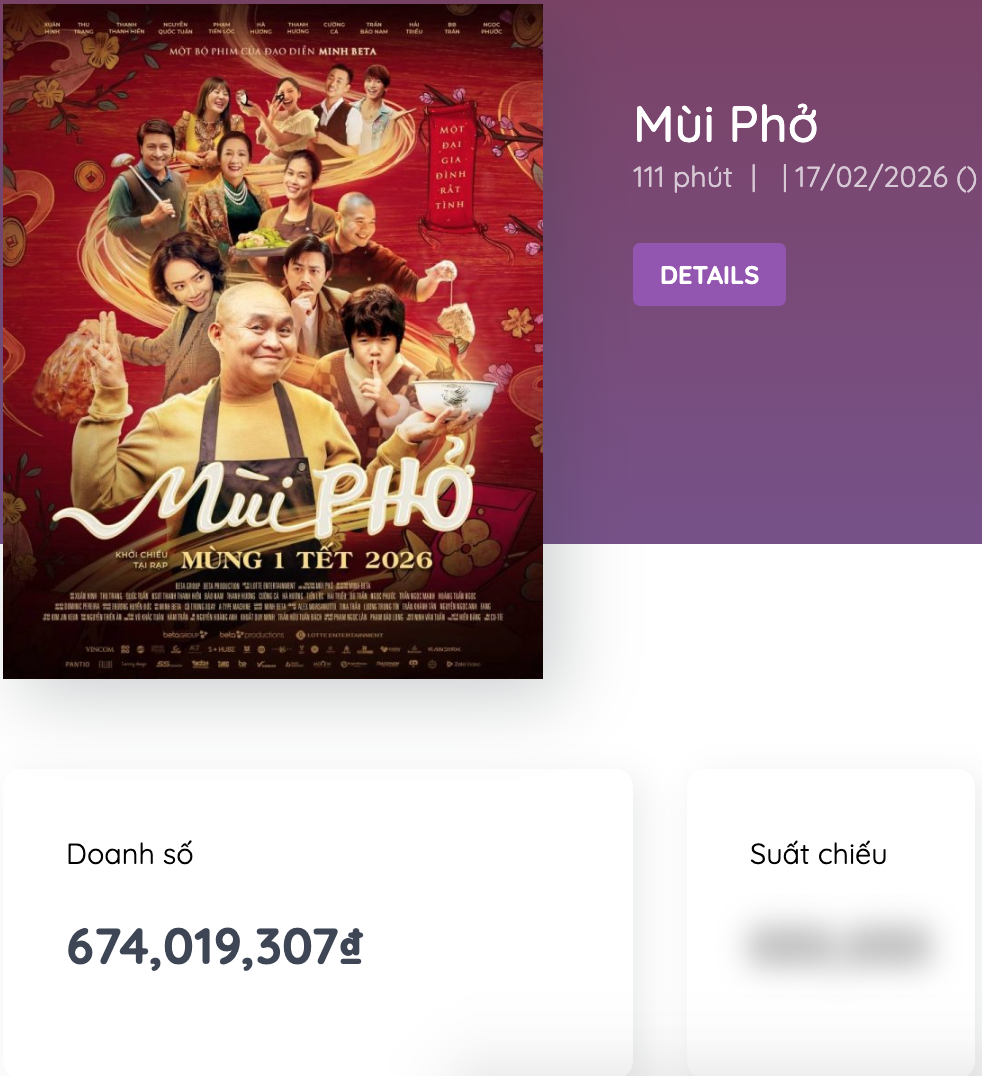Click the 111 phút duration text

pos(683,178)
